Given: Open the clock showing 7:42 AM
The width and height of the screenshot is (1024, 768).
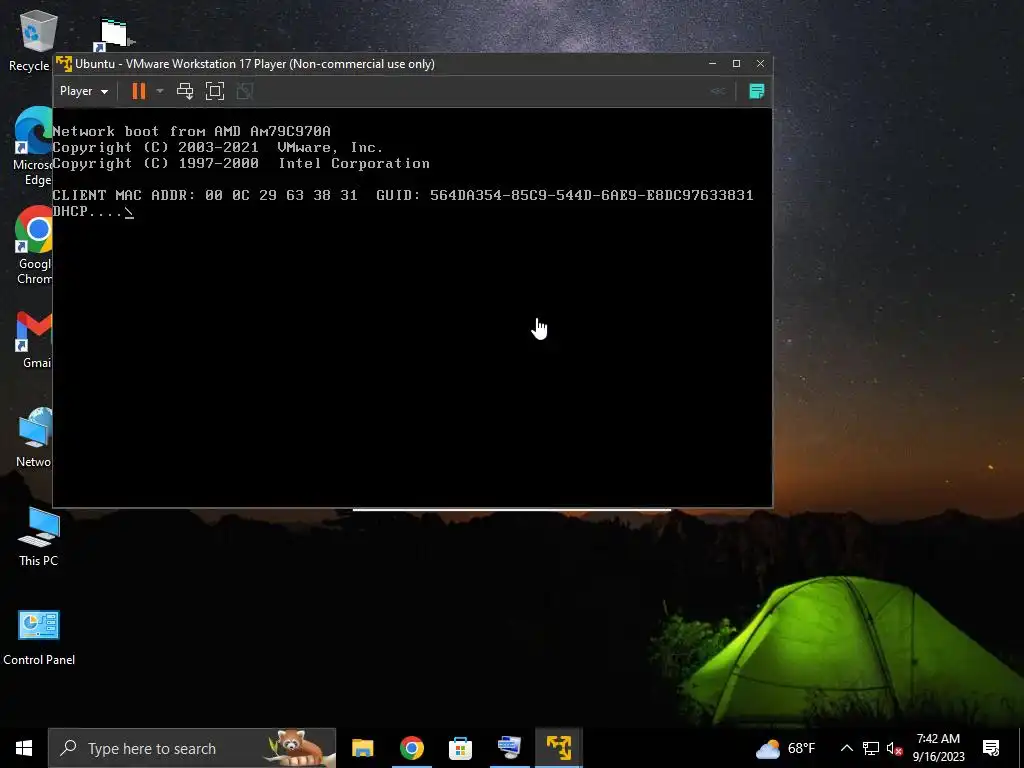Looking at the screenshot, I should 938,748.
